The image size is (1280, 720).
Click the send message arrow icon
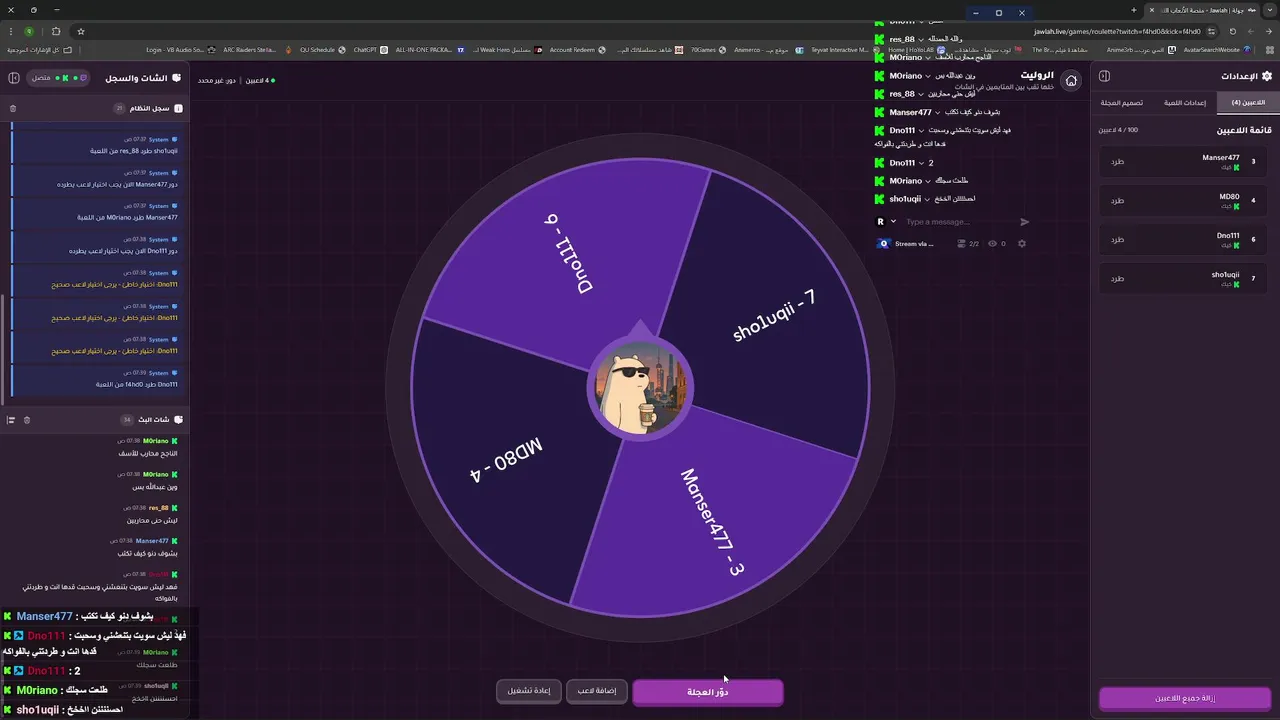pyautogui.click(x=1025, y=222)
